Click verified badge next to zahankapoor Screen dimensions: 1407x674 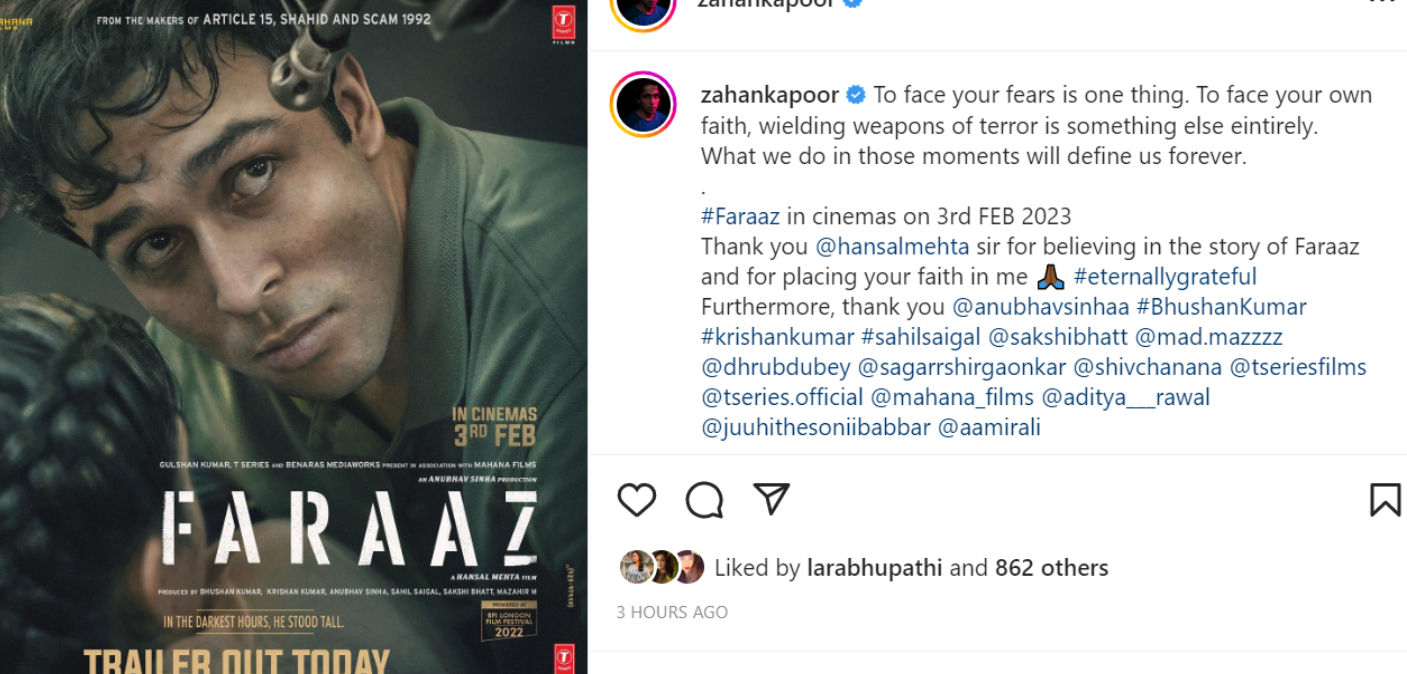(x=856, y=95)
